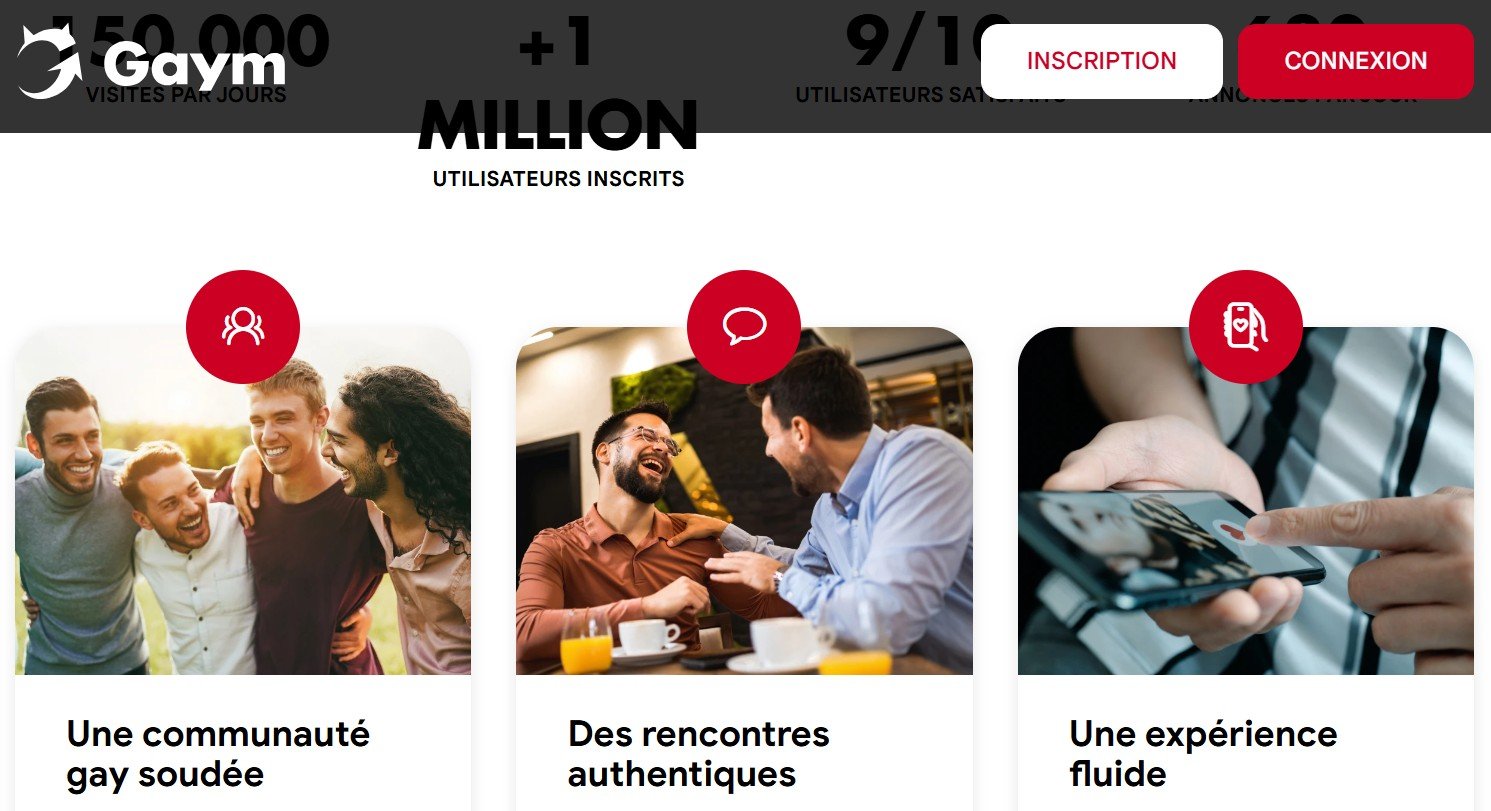Click the 'UTILISATEURS SATISFAITS' label
Image resolution: width=1491 pixels, height=811 pixels.
(x=930, y=96)
